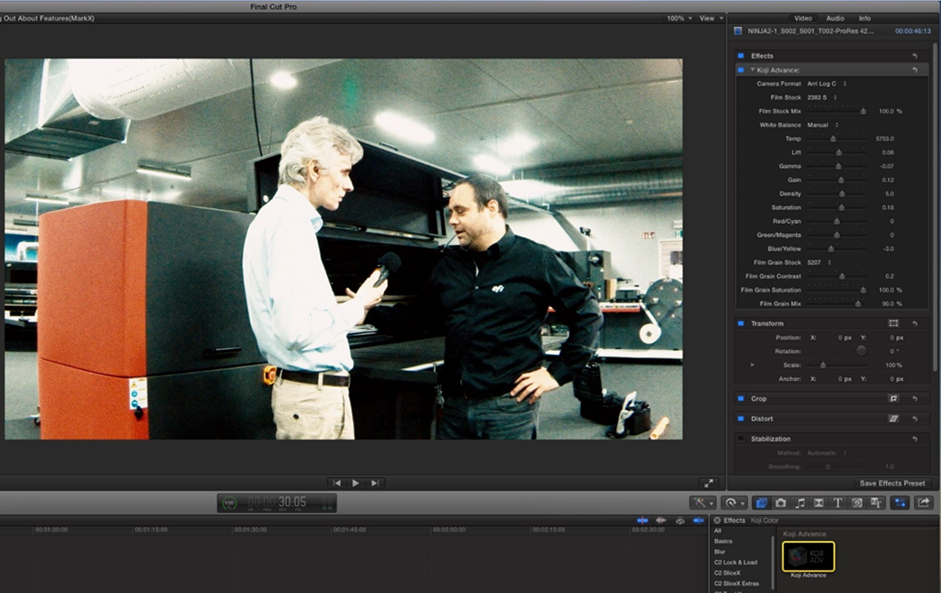This screenshot has height=593, width=941.
Task: Reset the Effects section arrow
Action: [x=915, y=56]
